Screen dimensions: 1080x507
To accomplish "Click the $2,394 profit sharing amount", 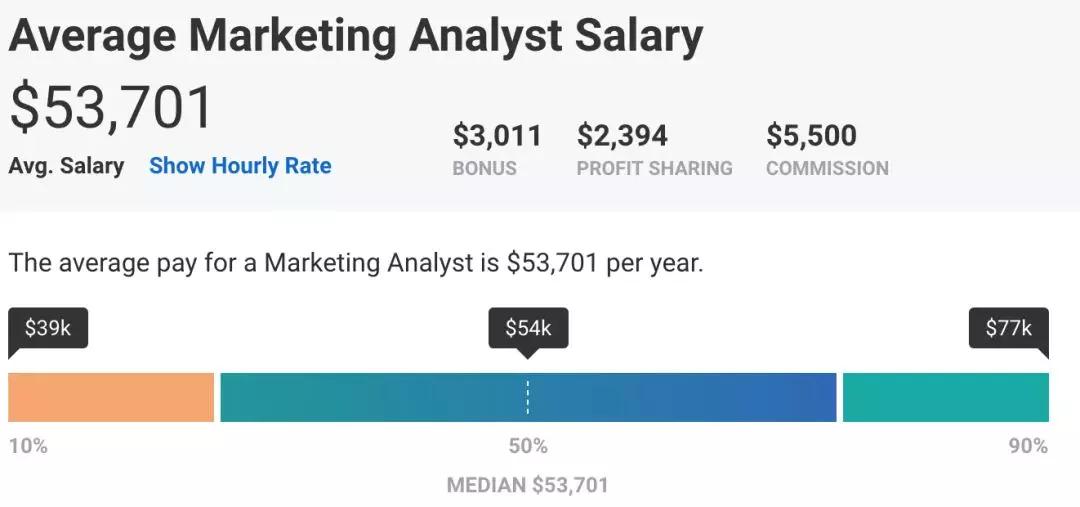I will pyautogui.click(x=622, y=135).
